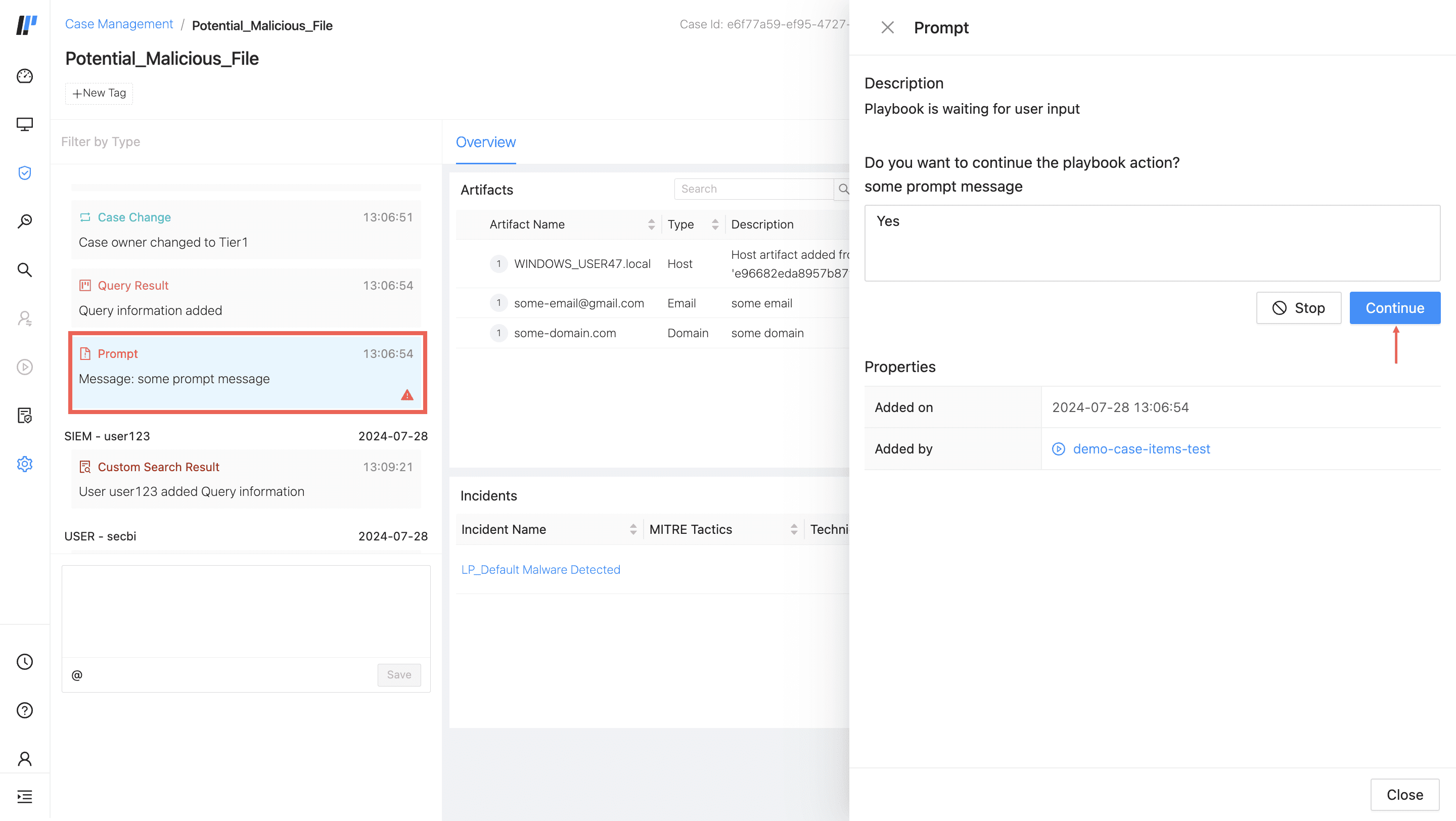This screenshot has height=821, width=1456.
Task: Switch to the Overview tab
Action: point(485,143)
